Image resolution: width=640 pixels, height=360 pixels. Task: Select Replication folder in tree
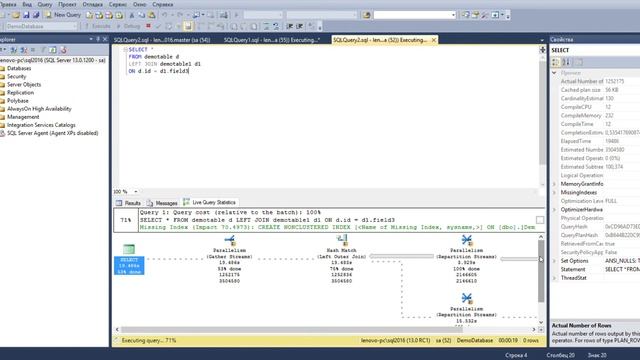(x=20, y=93)
